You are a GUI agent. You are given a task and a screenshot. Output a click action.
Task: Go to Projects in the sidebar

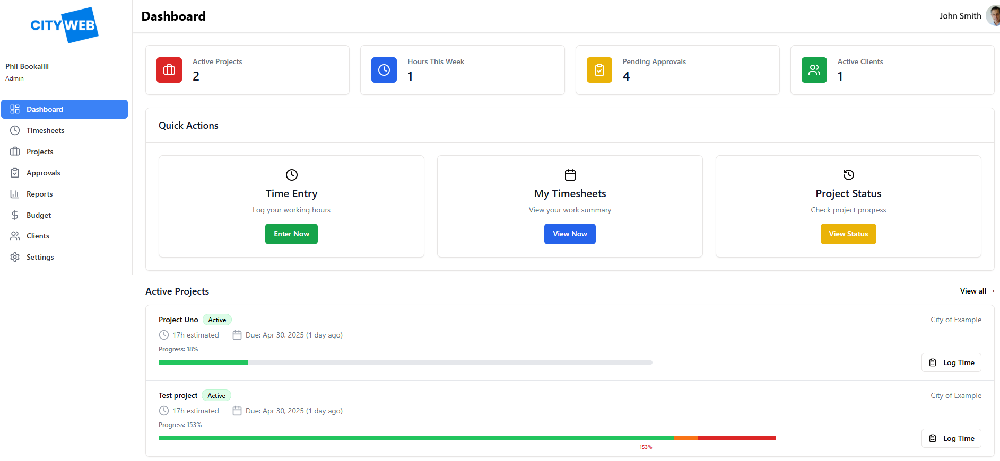pos(40,152)
